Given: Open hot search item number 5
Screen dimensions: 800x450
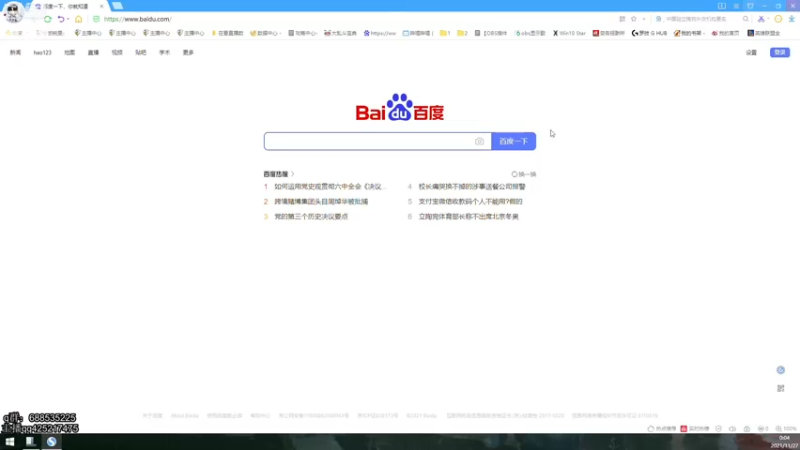Looking at the screenshot, I should pos(470,202).
